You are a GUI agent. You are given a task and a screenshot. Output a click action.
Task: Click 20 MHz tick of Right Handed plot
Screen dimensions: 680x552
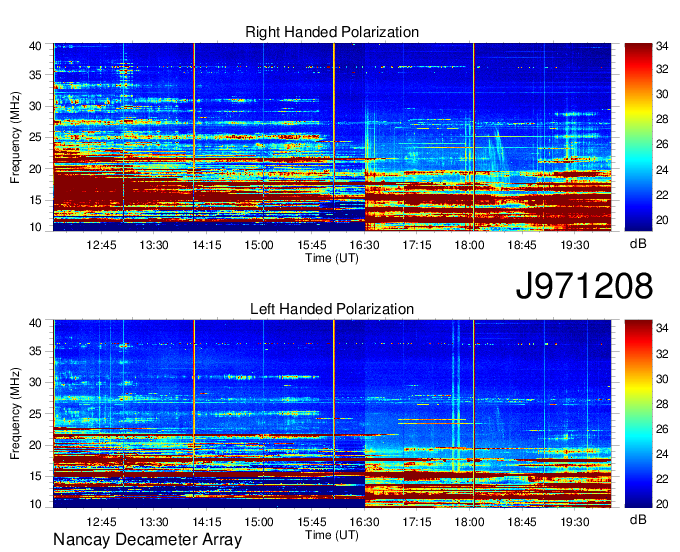coord(35,169)
